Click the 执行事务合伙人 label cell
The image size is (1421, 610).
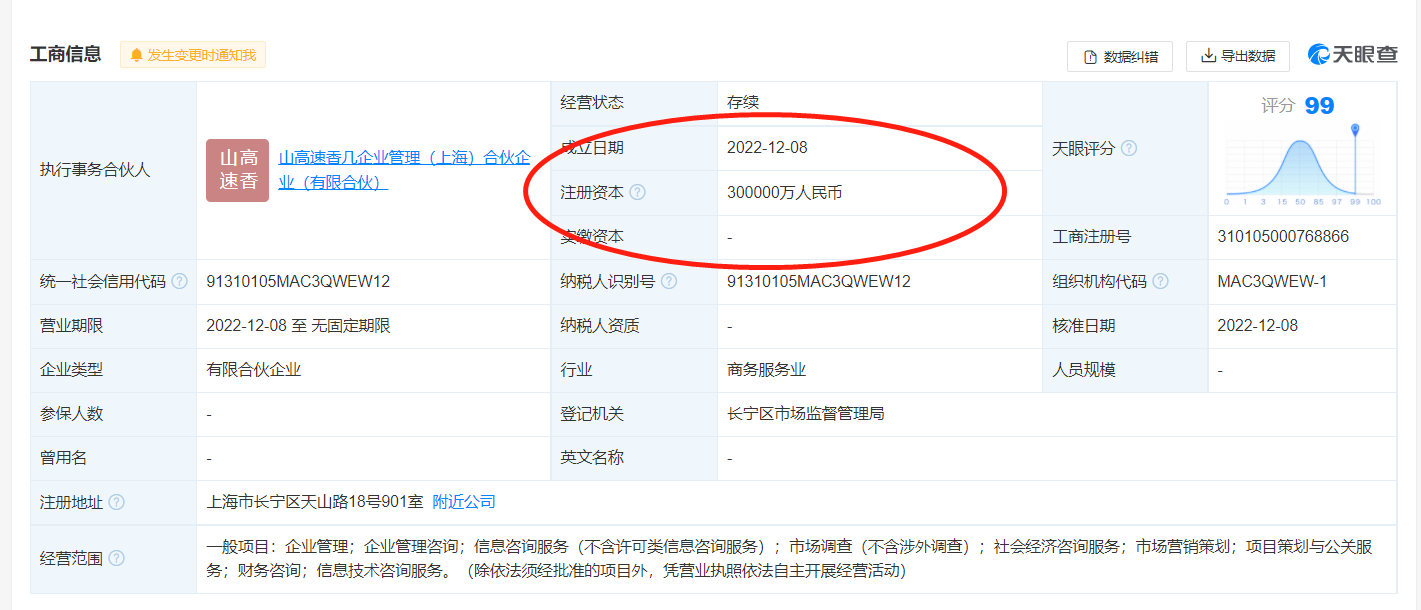tap(113, 170)
